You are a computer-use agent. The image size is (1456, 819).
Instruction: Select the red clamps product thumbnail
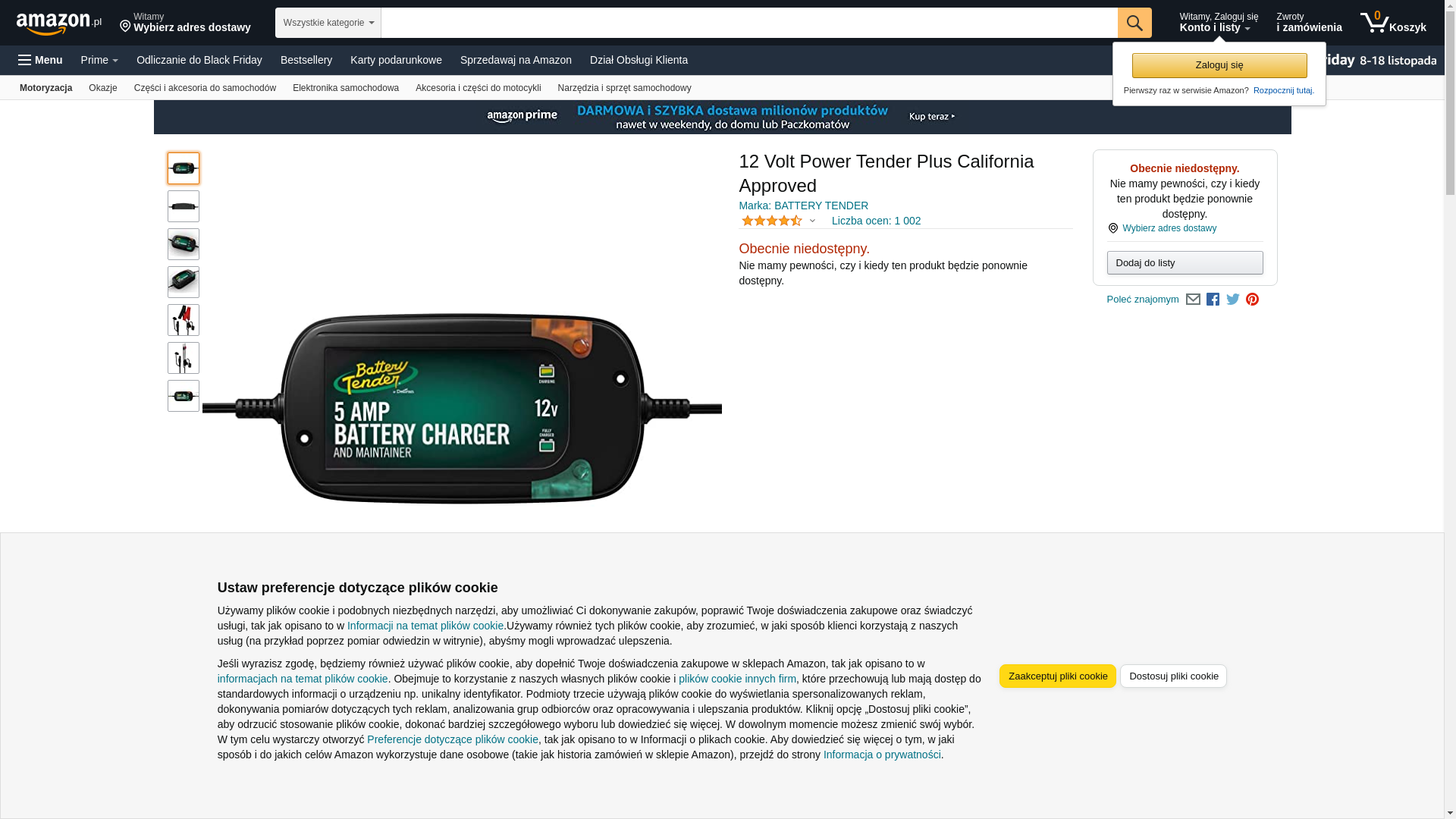[x=184, y=320]
